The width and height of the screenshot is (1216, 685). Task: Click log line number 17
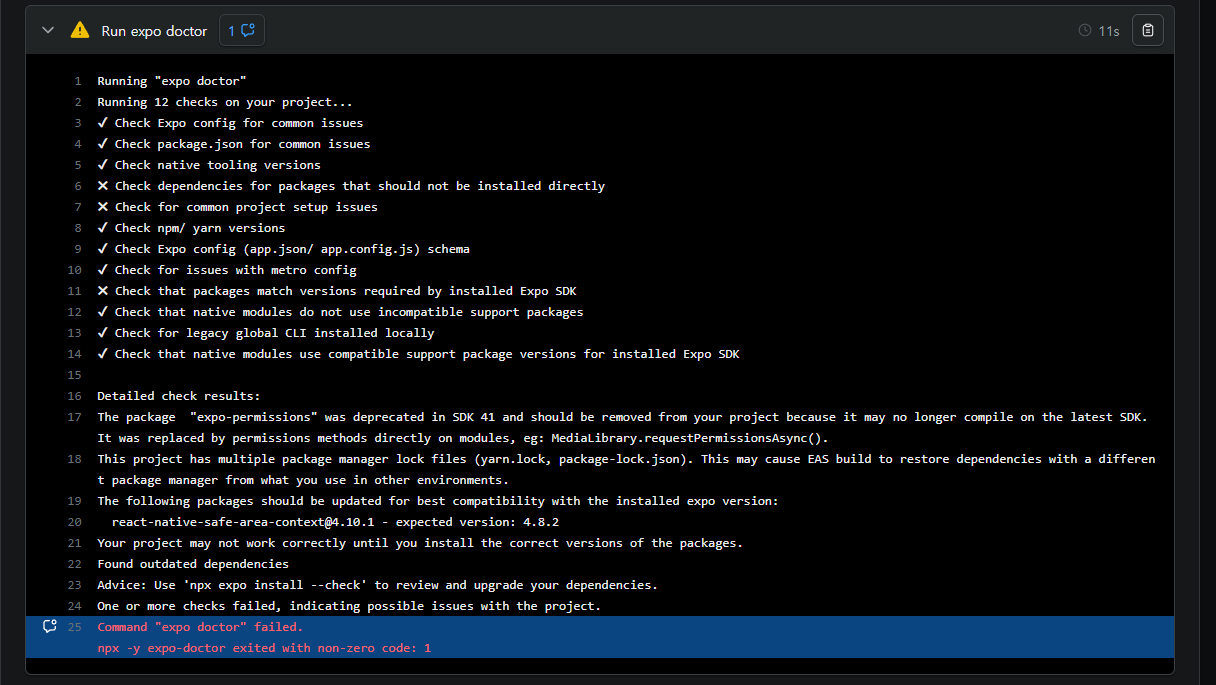click(x=74, y=417)
